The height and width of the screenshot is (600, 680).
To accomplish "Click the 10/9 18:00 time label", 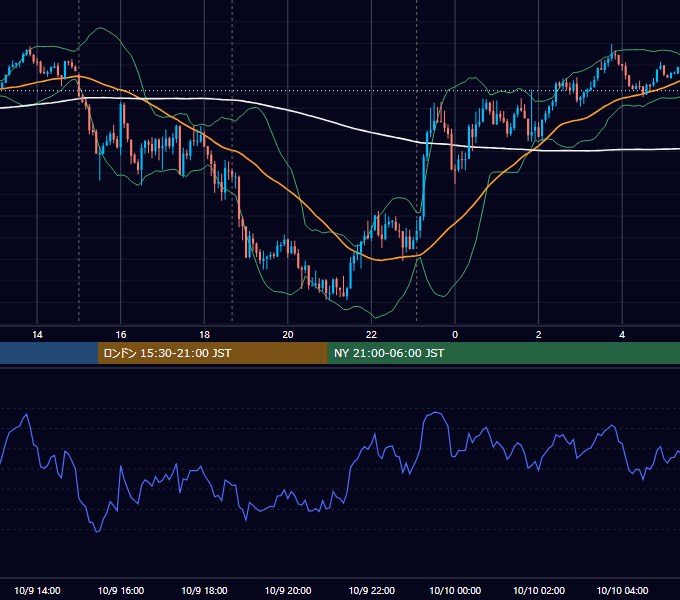I will pyautogui.click(x=204, y=590).
